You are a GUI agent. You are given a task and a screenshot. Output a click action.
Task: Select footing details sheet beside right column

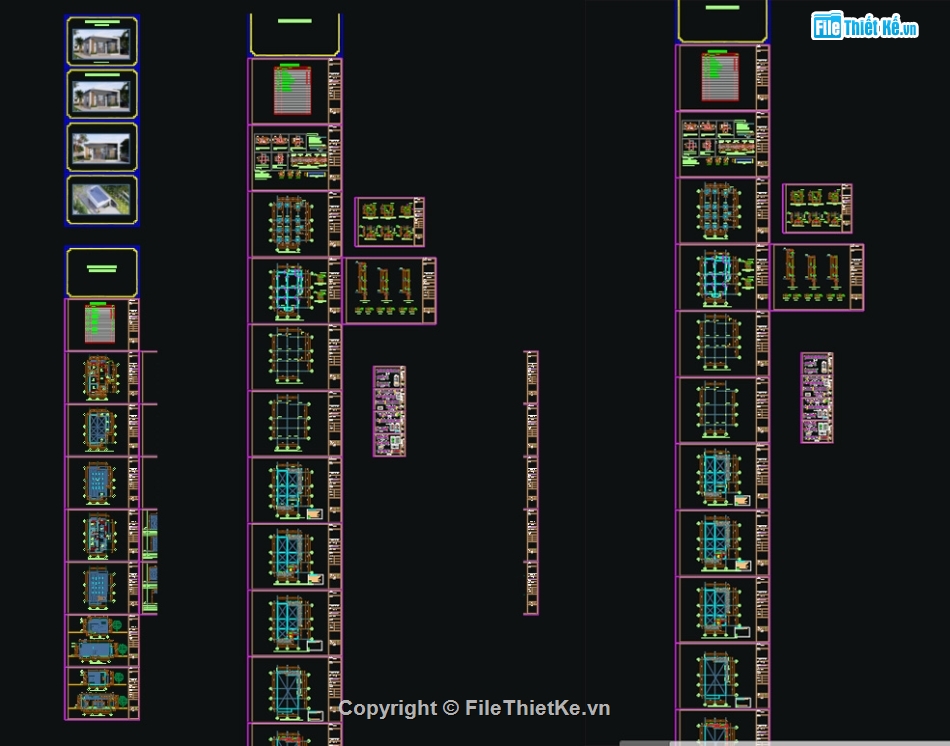click(817, 208)
